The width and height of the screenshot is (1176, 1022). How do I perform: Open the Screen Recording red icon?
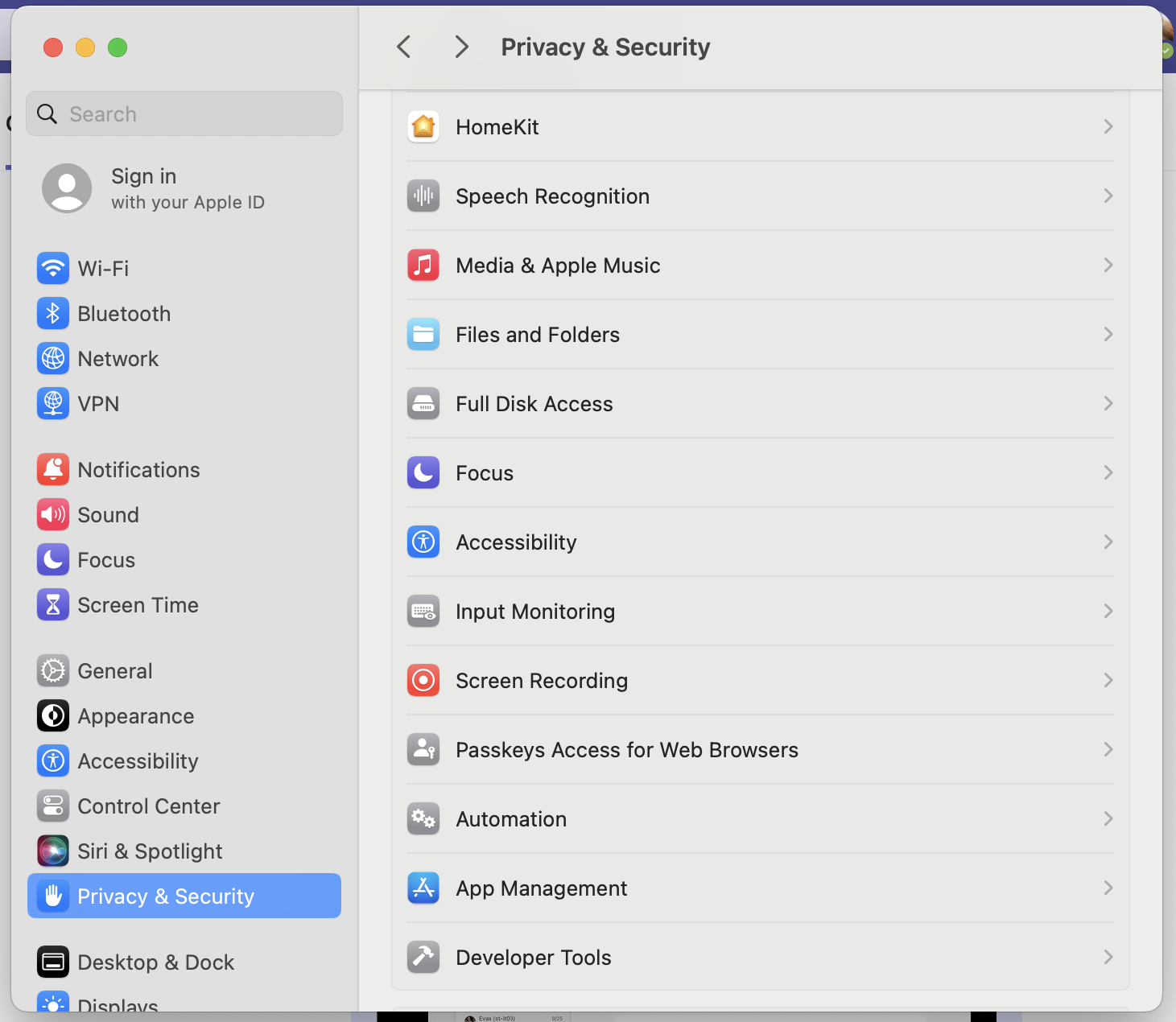pos(423,681)
